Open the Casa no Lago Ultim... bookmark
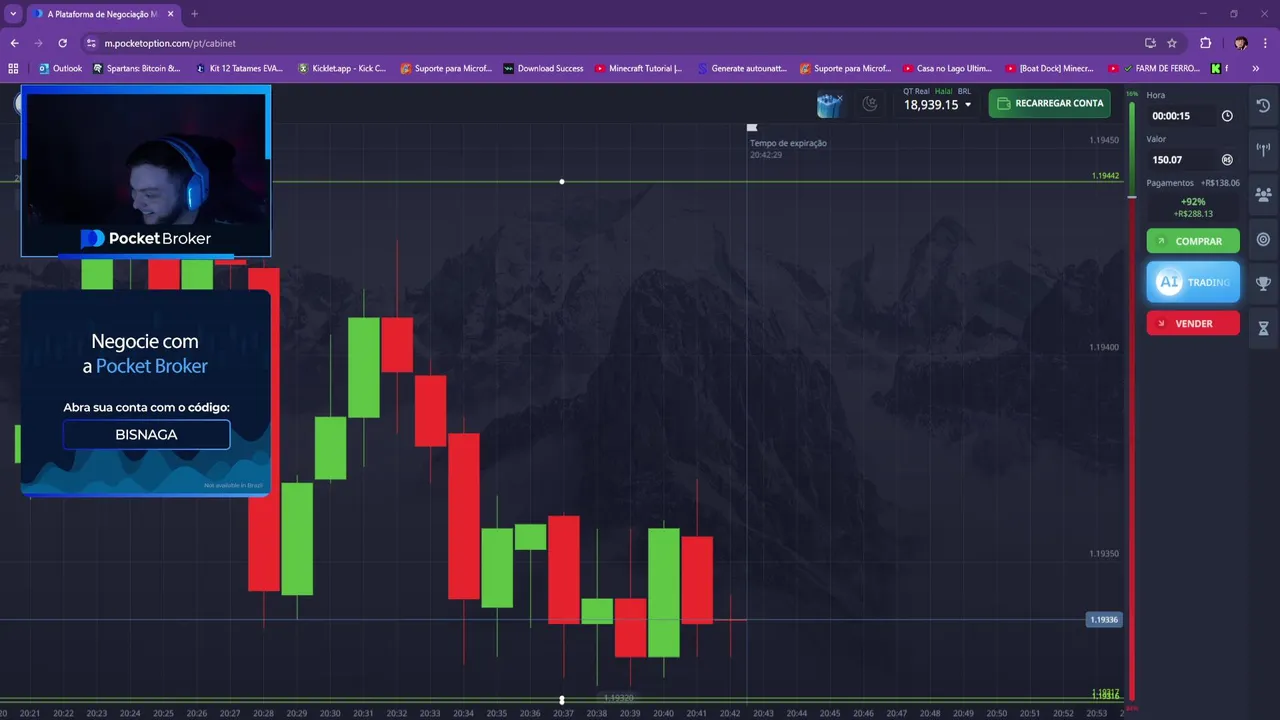This screenshot has height=720, width=1280. coord(948,68)
